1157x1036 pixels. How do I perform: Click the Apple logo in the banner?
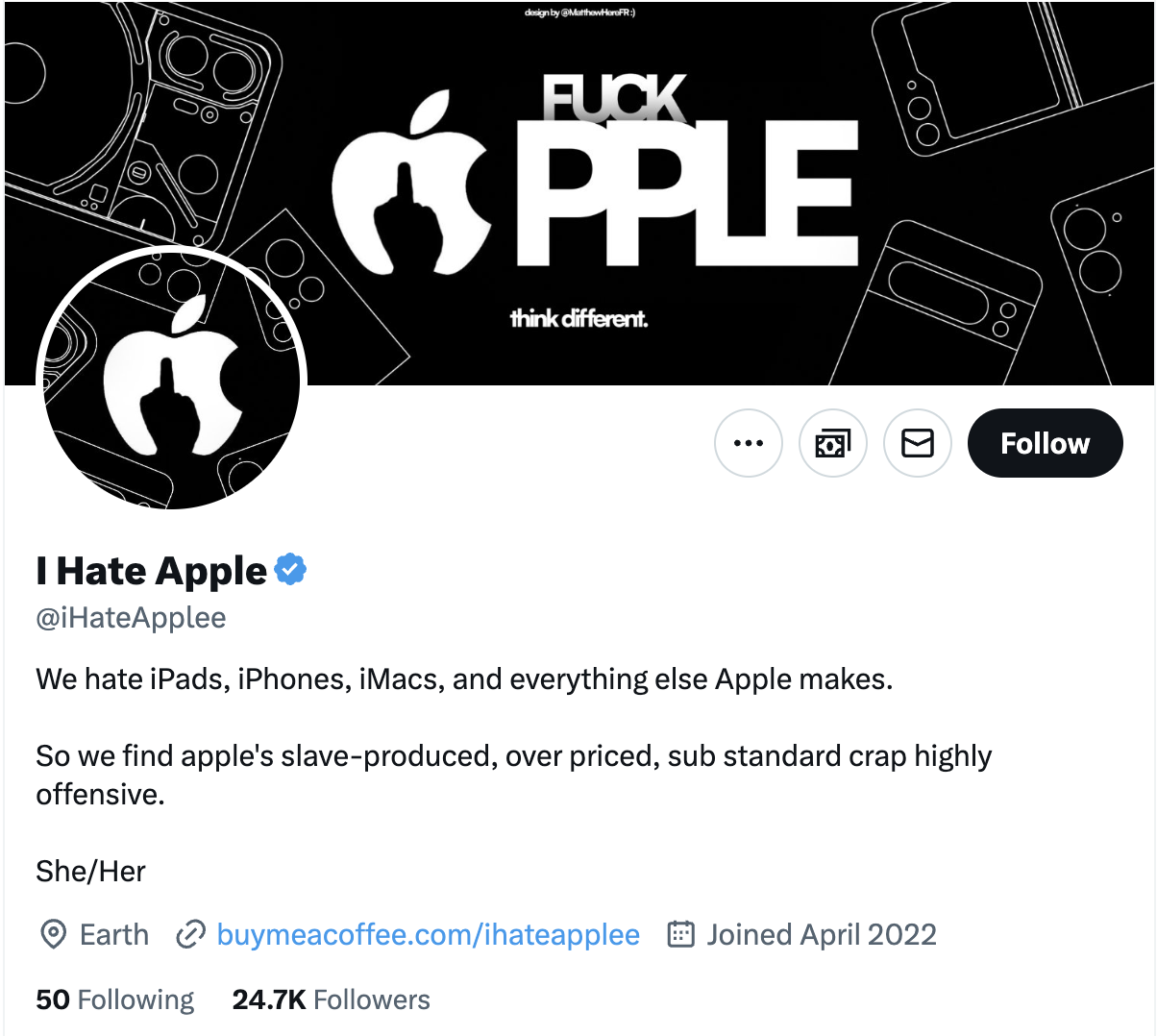[411, 185]
